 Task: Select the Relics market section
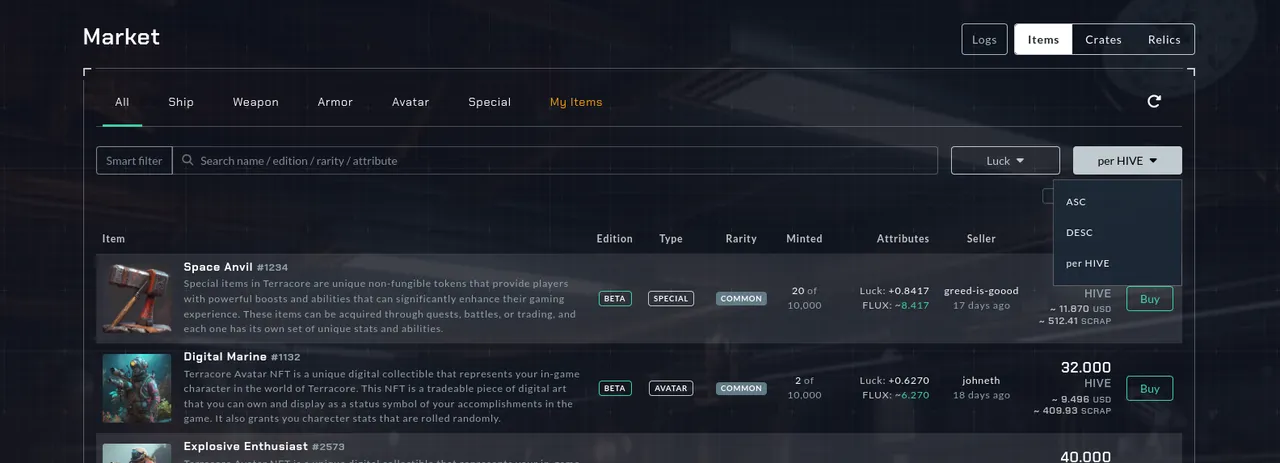[1164, 39]
